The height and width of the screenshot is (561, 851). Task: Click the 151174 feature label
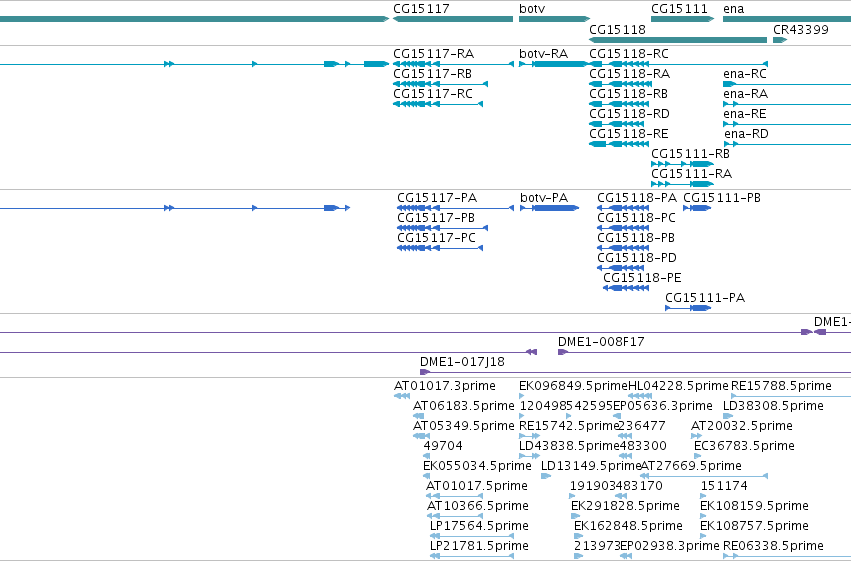pos(724,486)
